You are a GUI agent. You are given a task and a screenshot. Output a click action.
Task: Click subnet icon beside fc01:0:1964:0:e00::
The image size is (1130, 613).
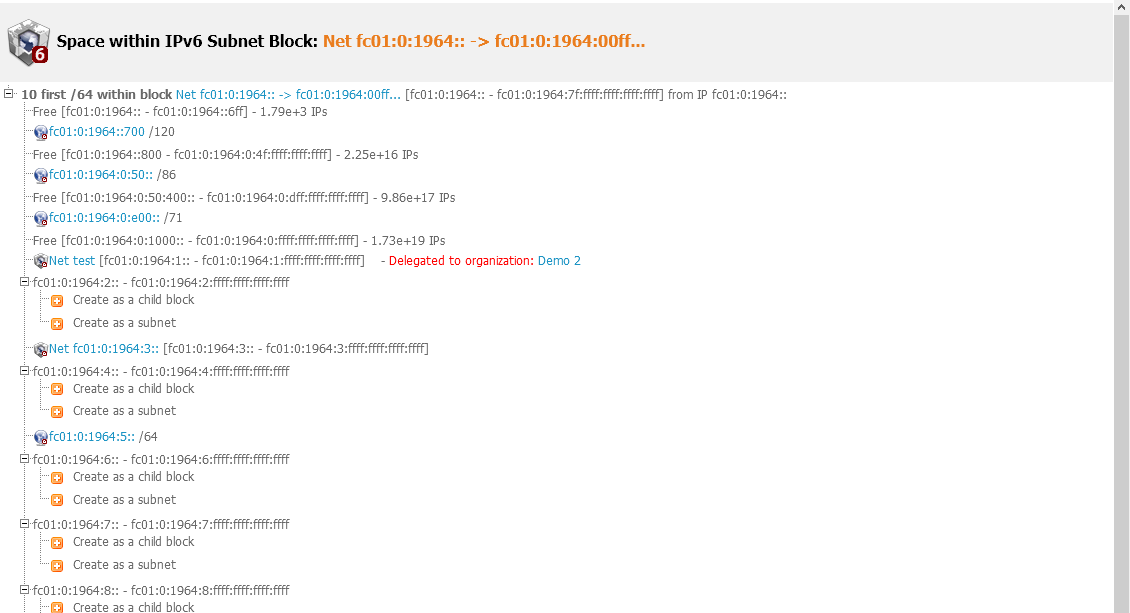click(x=41, y=219)
